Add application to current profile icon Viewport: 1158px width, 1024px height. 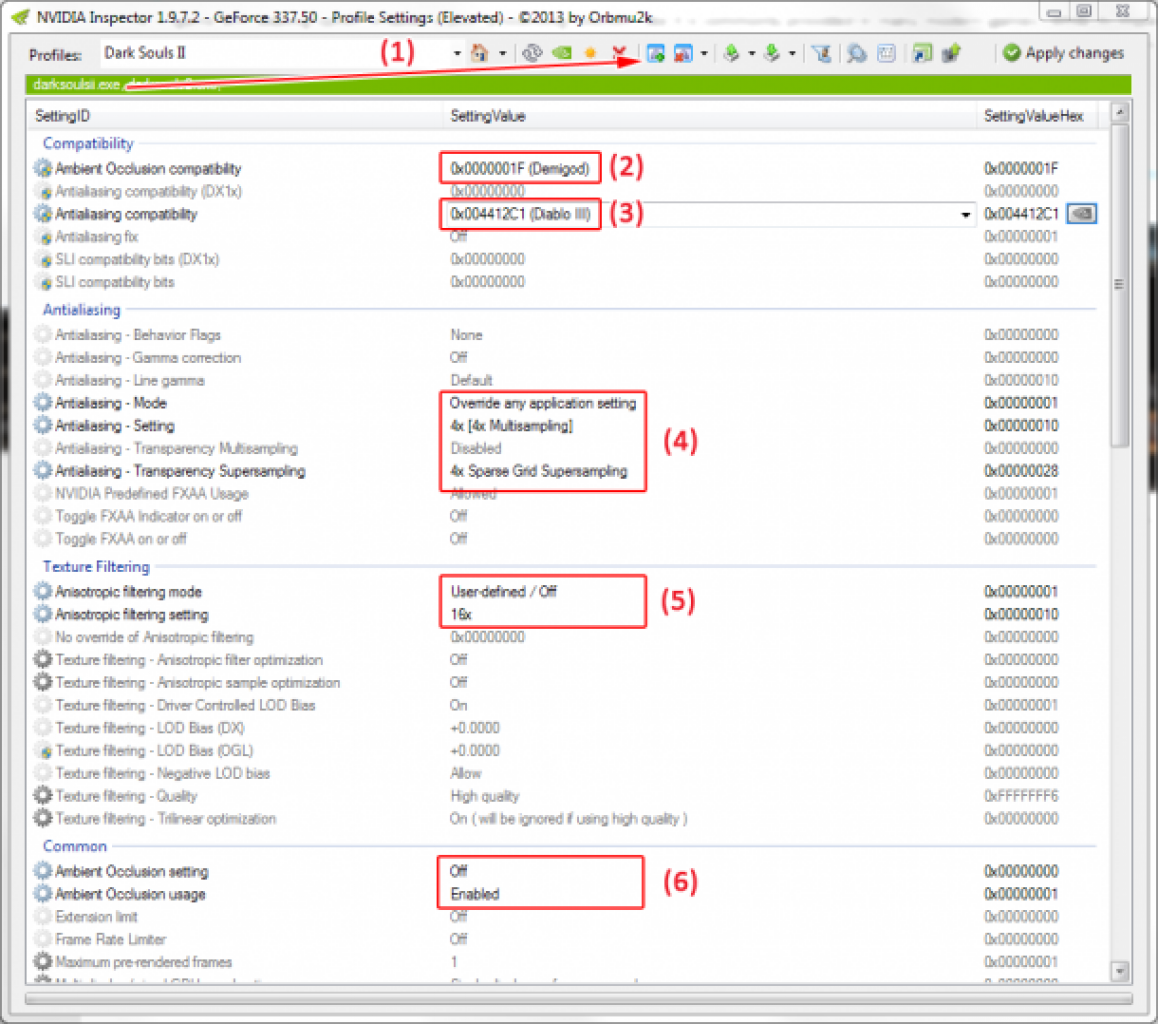pyautogui.click(x=655, y=53)
